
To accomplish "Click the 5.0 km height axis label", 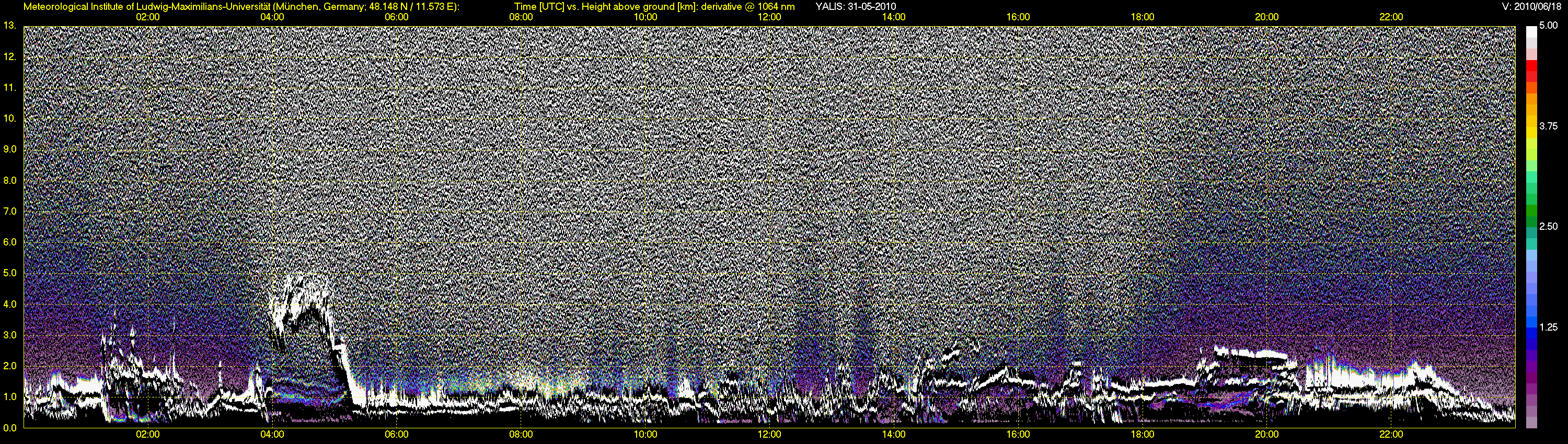I will [x=10, y=273].
